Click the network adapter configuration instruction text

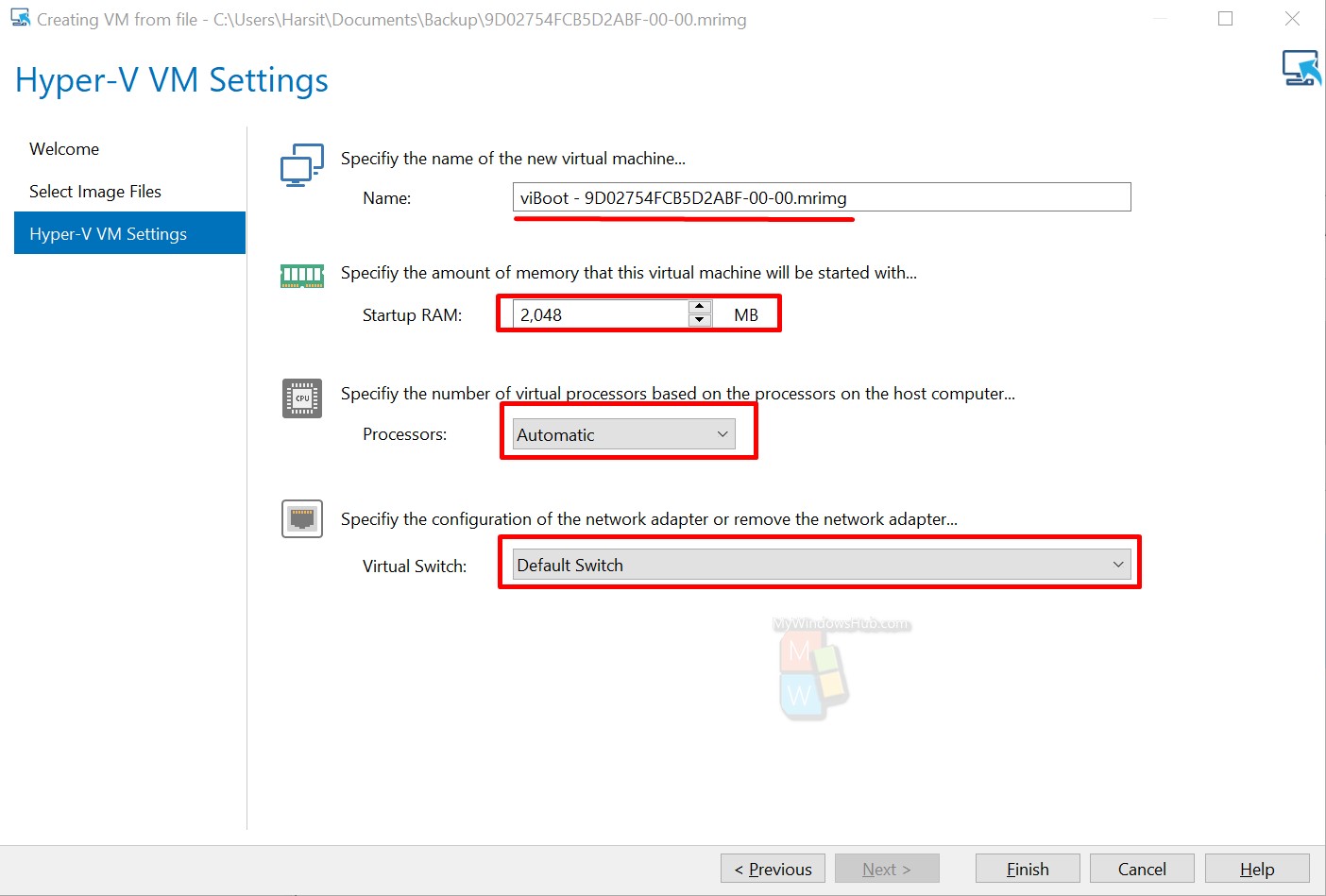point(649,519)
